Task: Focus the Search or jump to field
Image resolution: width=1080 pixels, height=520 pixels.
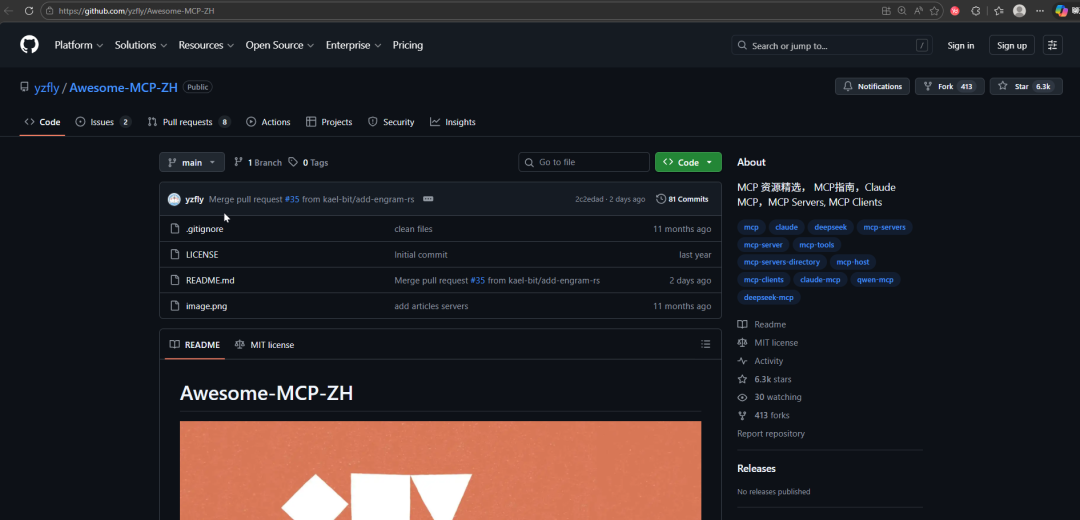Action: 831,45
